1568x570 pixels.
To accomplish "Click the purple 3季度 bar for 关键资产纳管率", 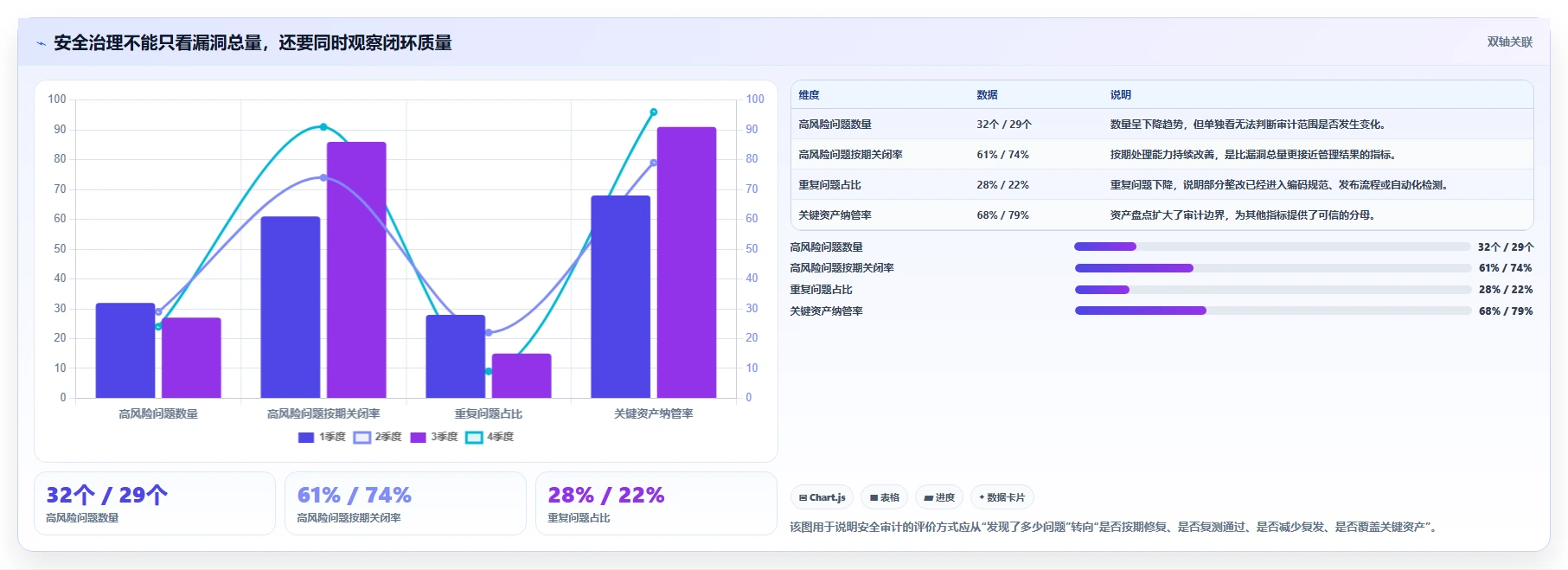I will click(x=687, y=262).
